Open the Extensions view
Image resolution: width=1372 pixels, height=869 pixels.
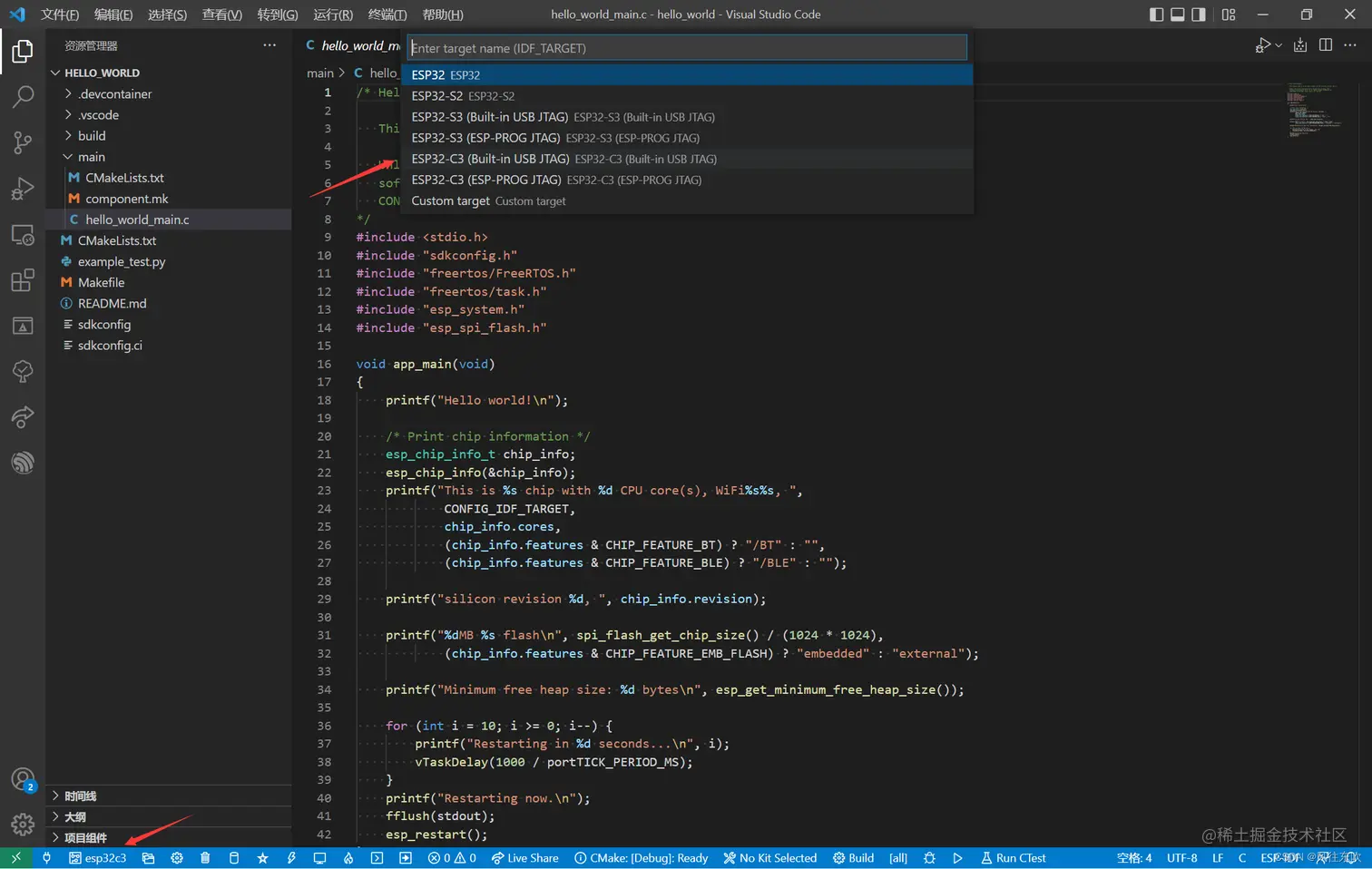point(23,280)
